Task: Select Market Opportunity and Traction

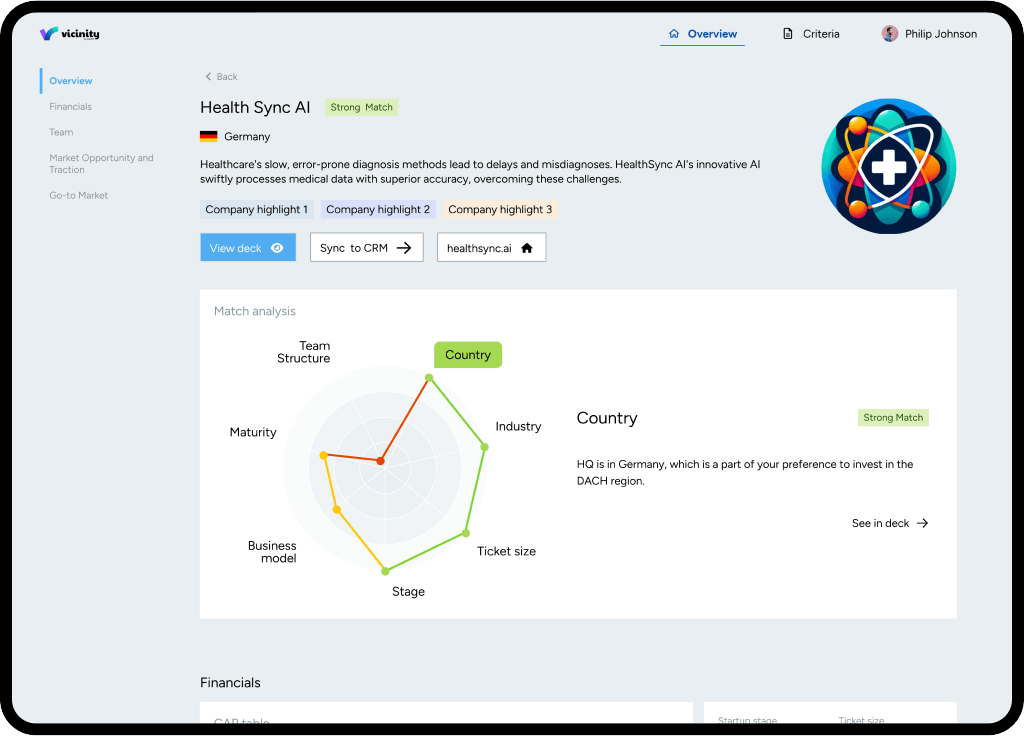Action: (x=101, y=164)
